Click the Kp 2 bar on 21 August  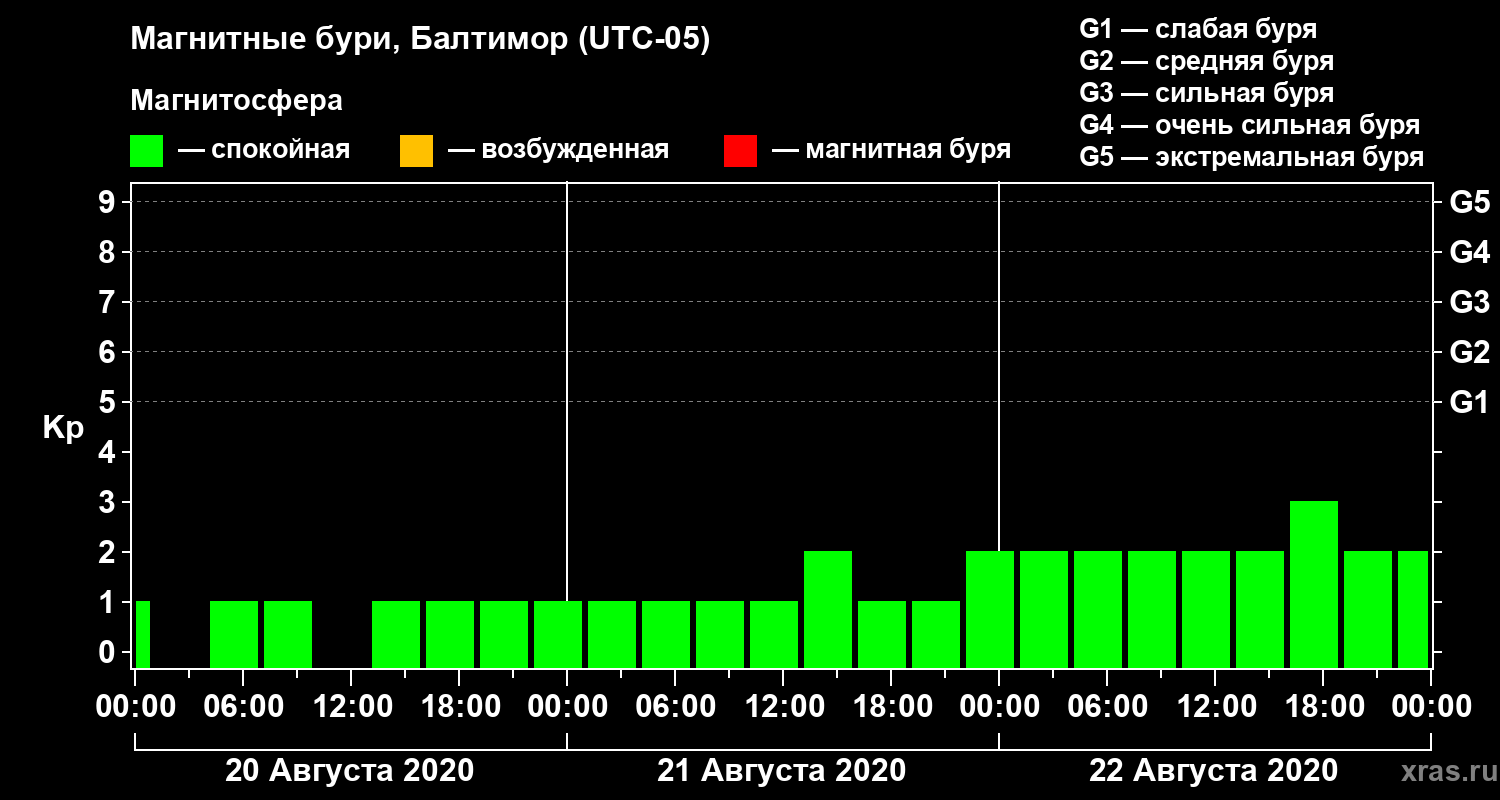point(828,609)
